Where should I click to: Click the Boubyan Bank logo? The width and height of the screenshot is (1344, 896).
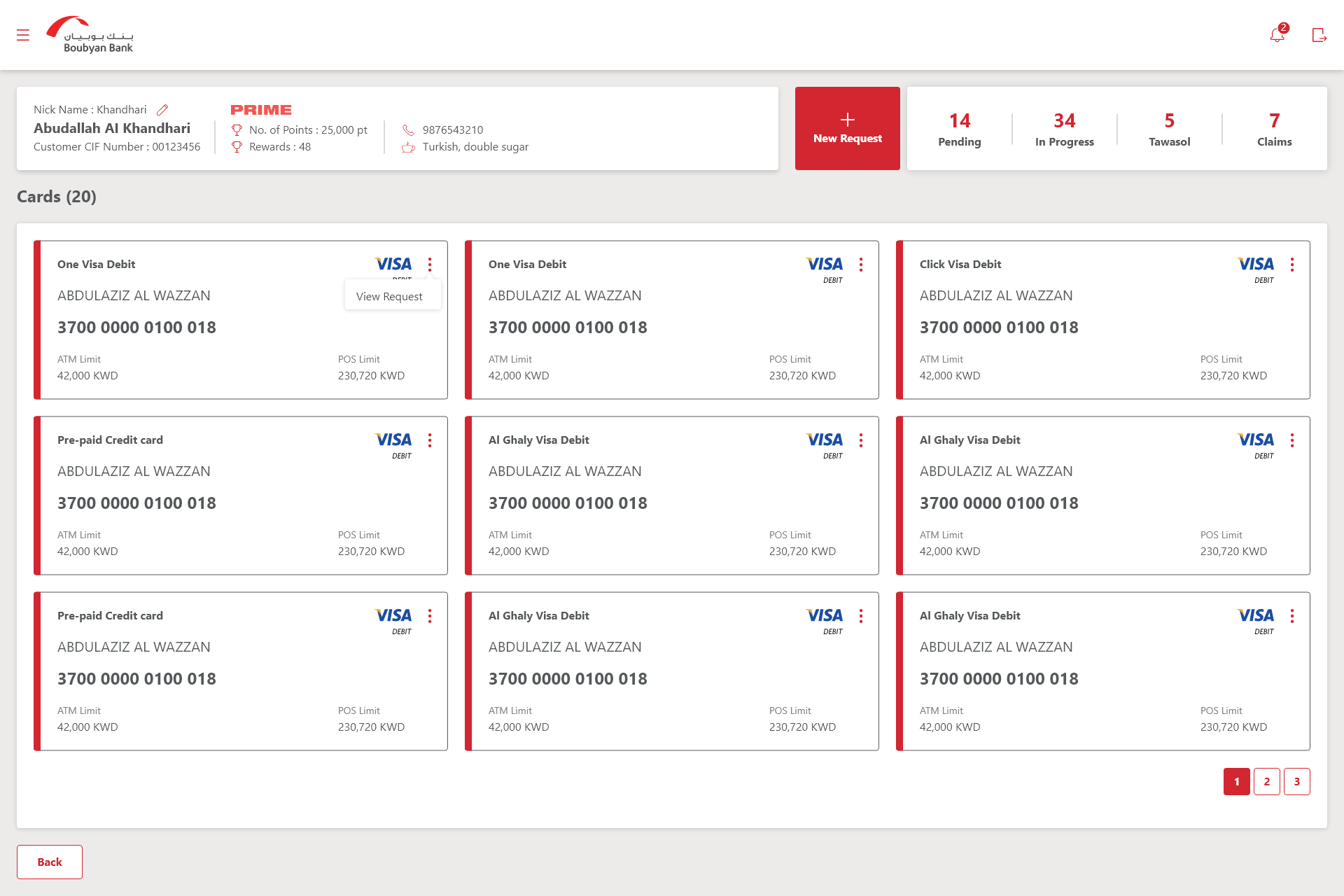point(90,35)
